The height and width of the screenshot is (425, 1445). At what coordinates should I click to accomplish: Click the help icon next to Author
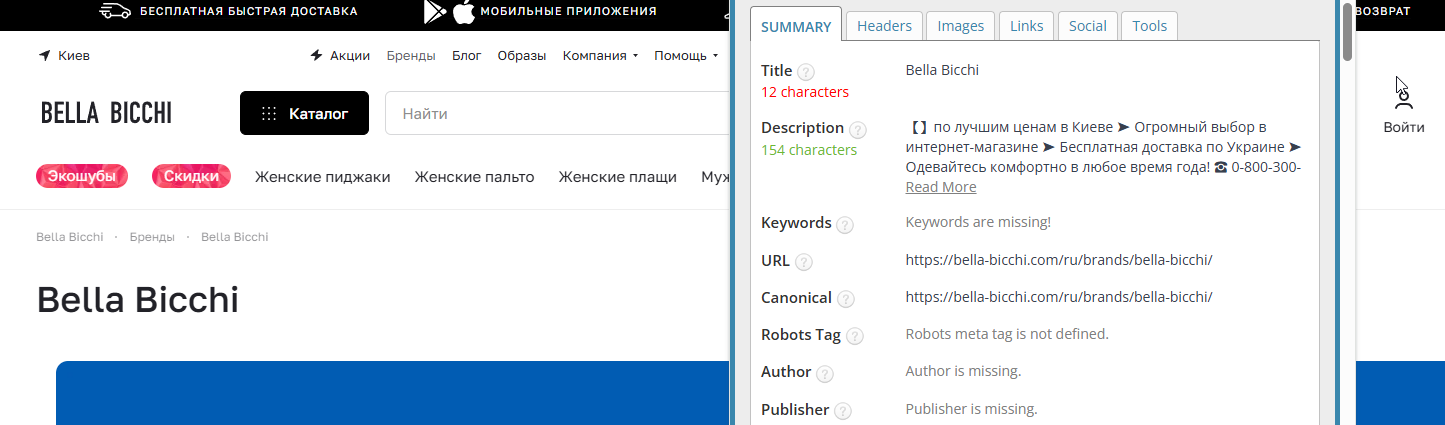824,374
